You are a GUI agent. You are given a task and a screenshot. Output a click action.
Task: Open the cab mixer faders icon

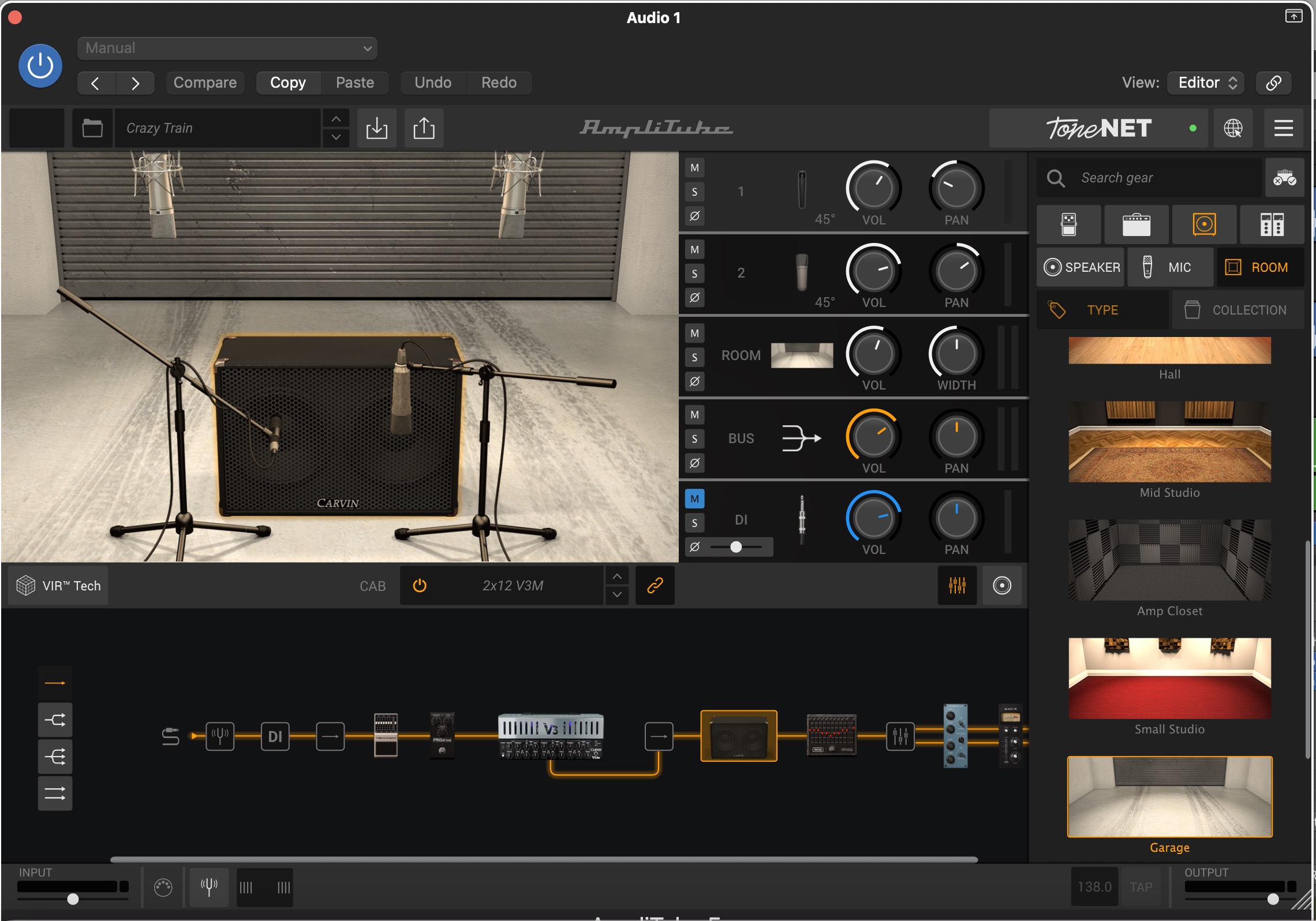tap(957, 586)
